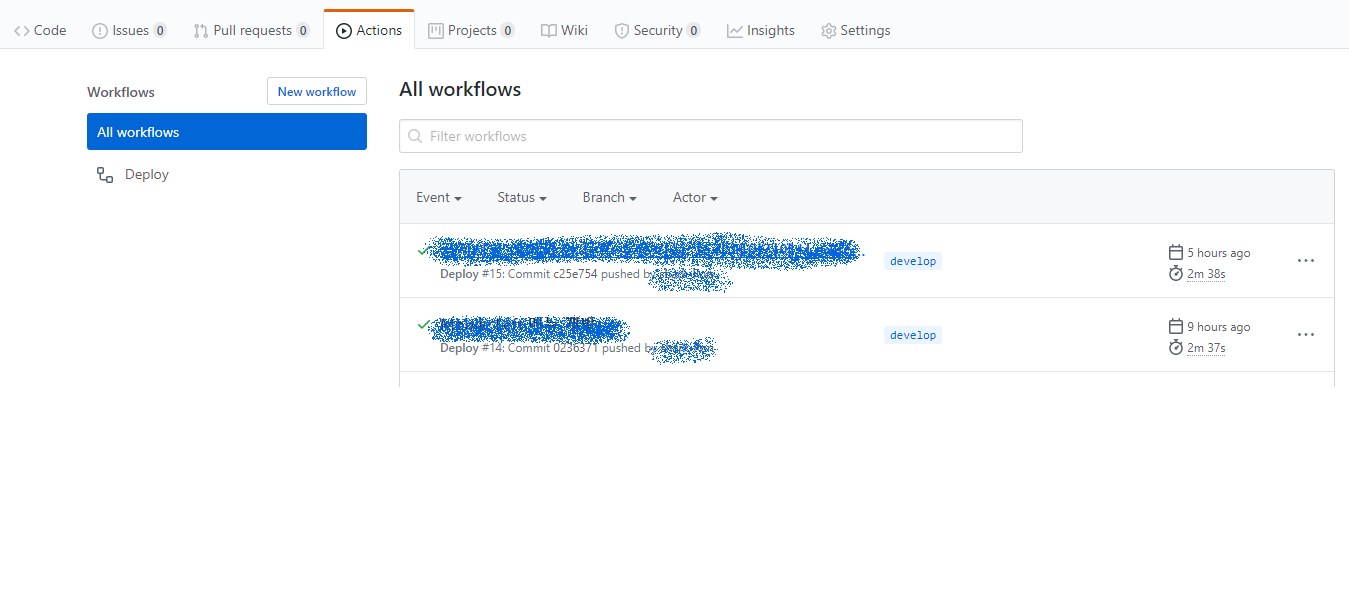Viewport: 1349px width, 600px height.
Task: Open the Wiki tab
Action: pyautogui.click(x=564, y=30)
